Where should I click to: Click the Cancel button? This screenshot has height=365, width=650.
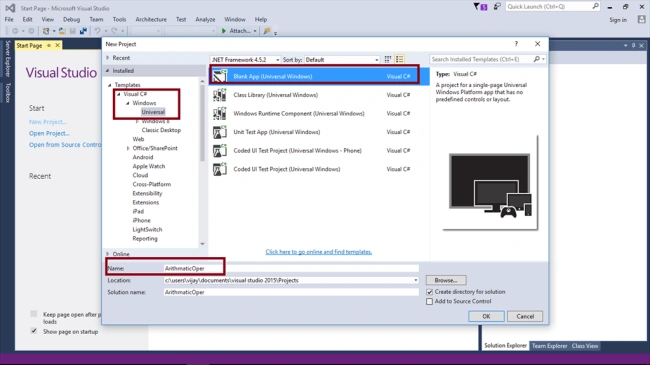click(x=525, y=316)
